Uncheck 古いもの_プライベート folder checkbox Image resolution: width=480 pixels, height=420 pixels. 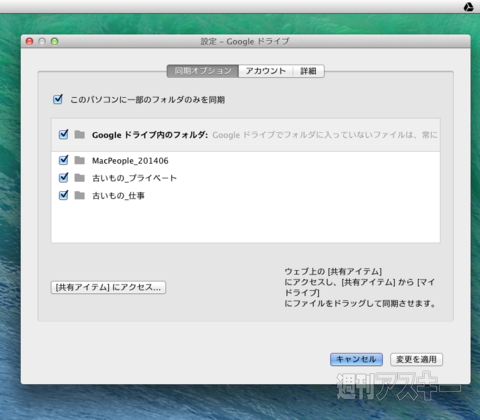63,177
